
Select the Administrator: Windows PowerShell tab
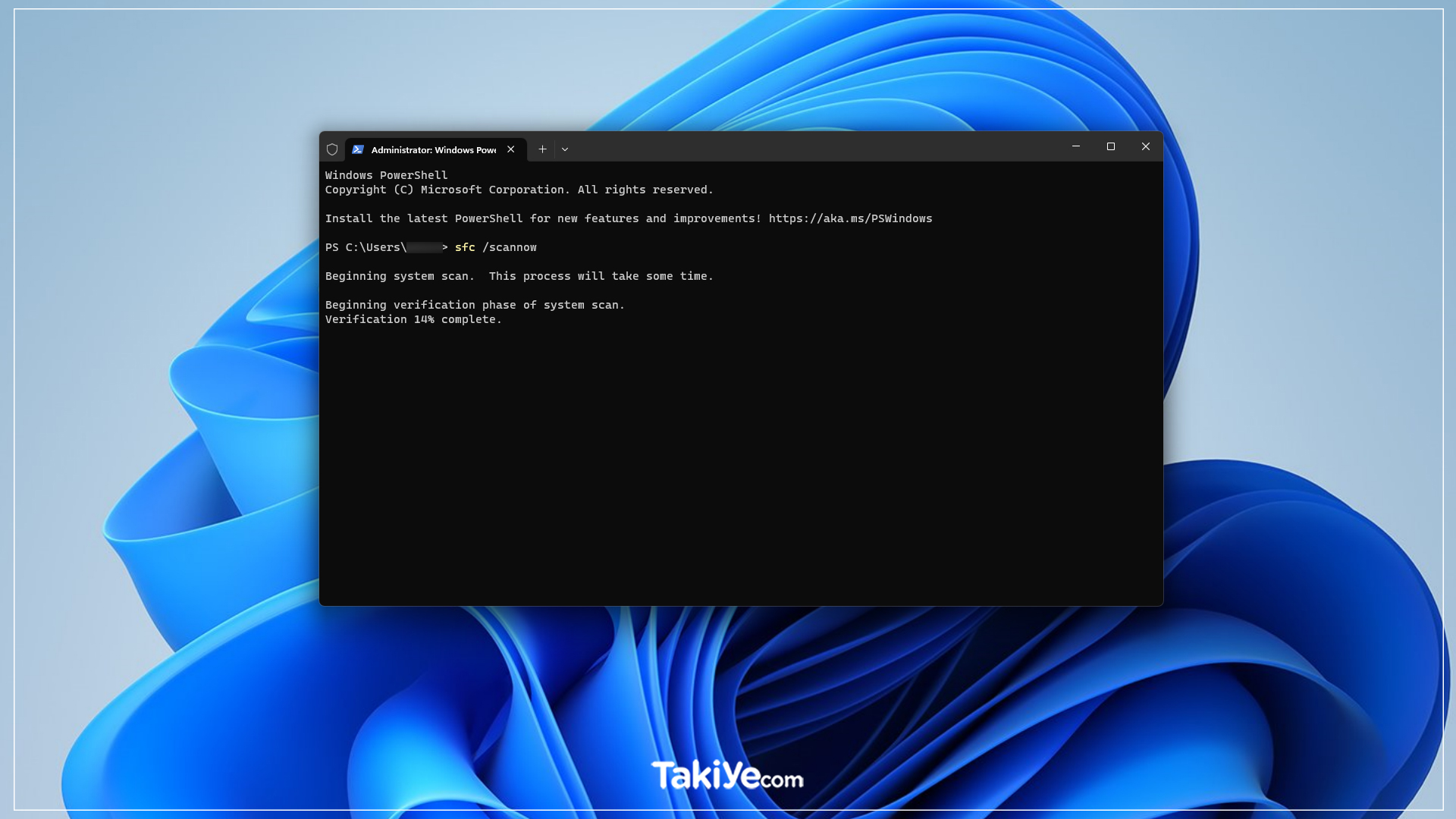435,149
